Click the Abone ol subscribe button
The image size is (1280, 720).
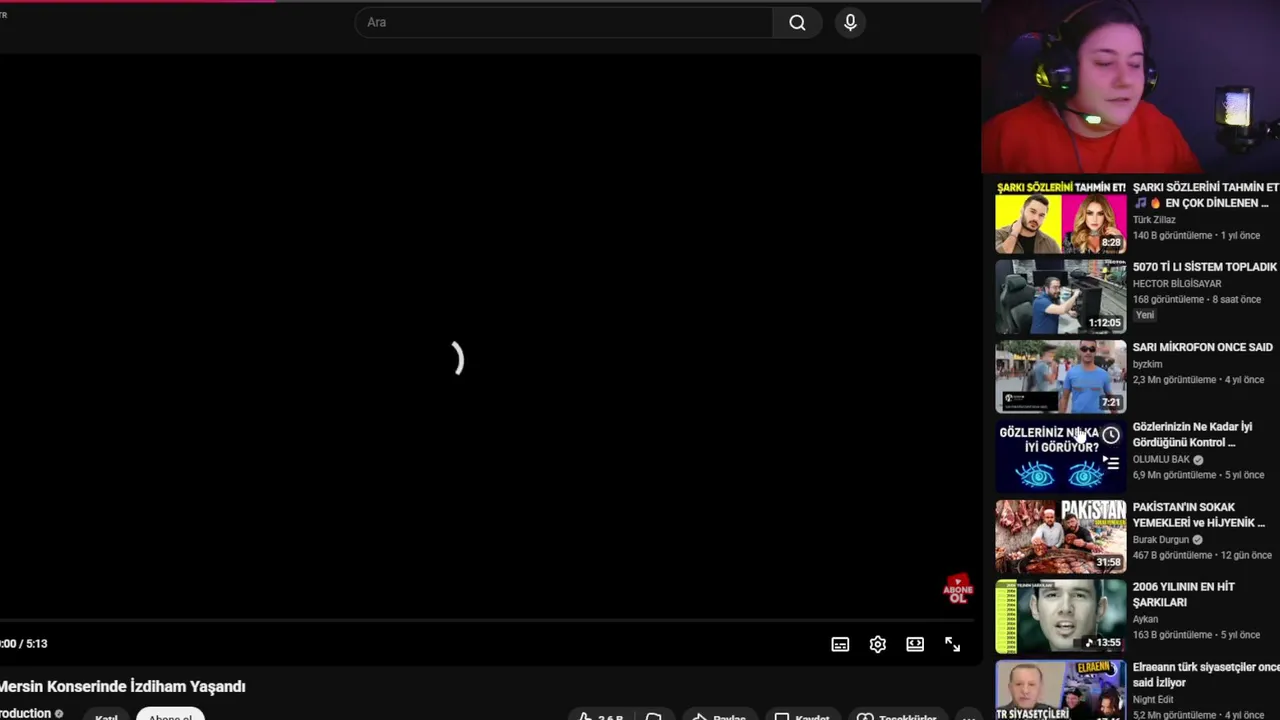coord(170,715)
